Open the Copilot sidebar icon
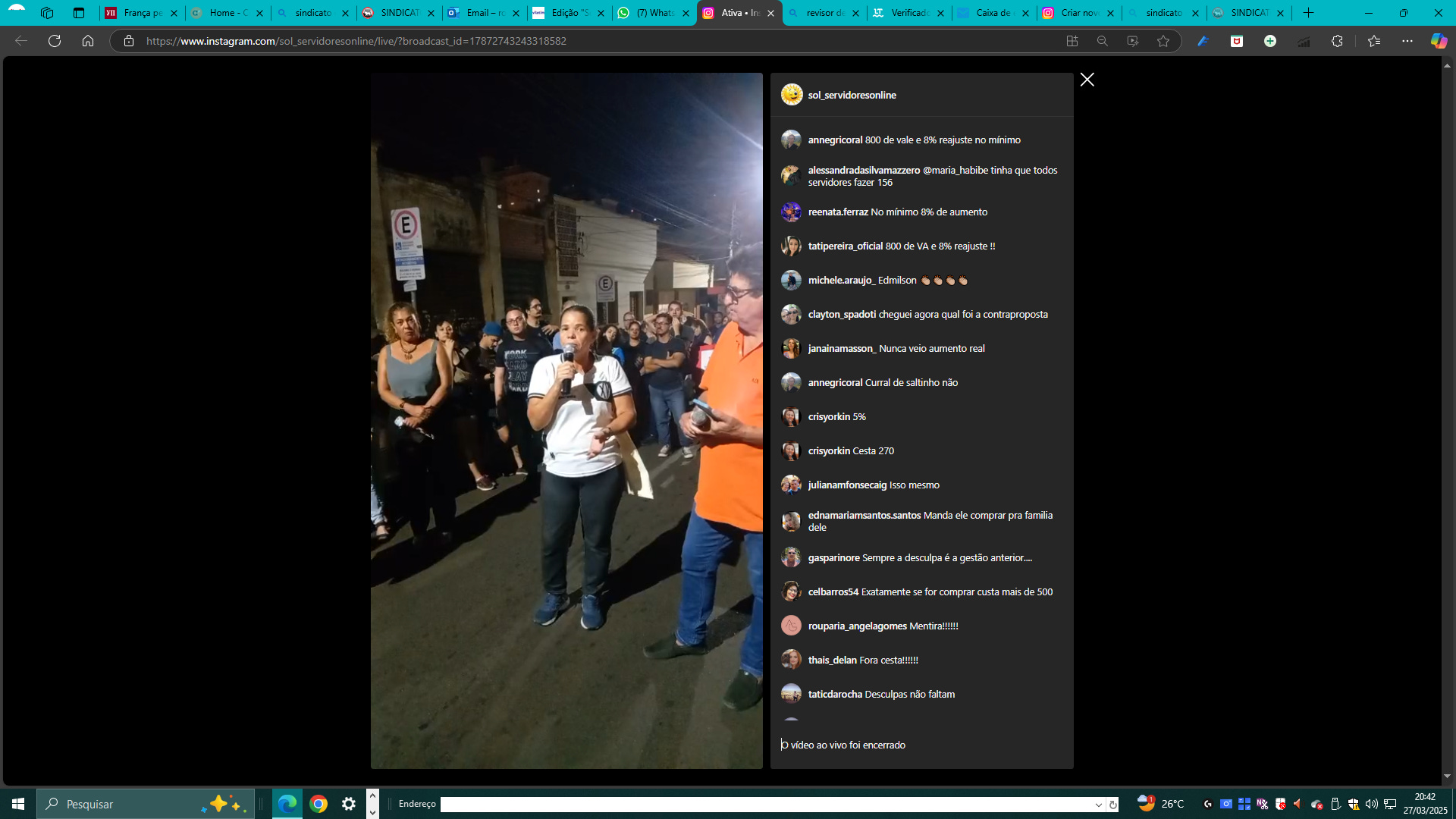1456x819 pixels. (1439, 41)
